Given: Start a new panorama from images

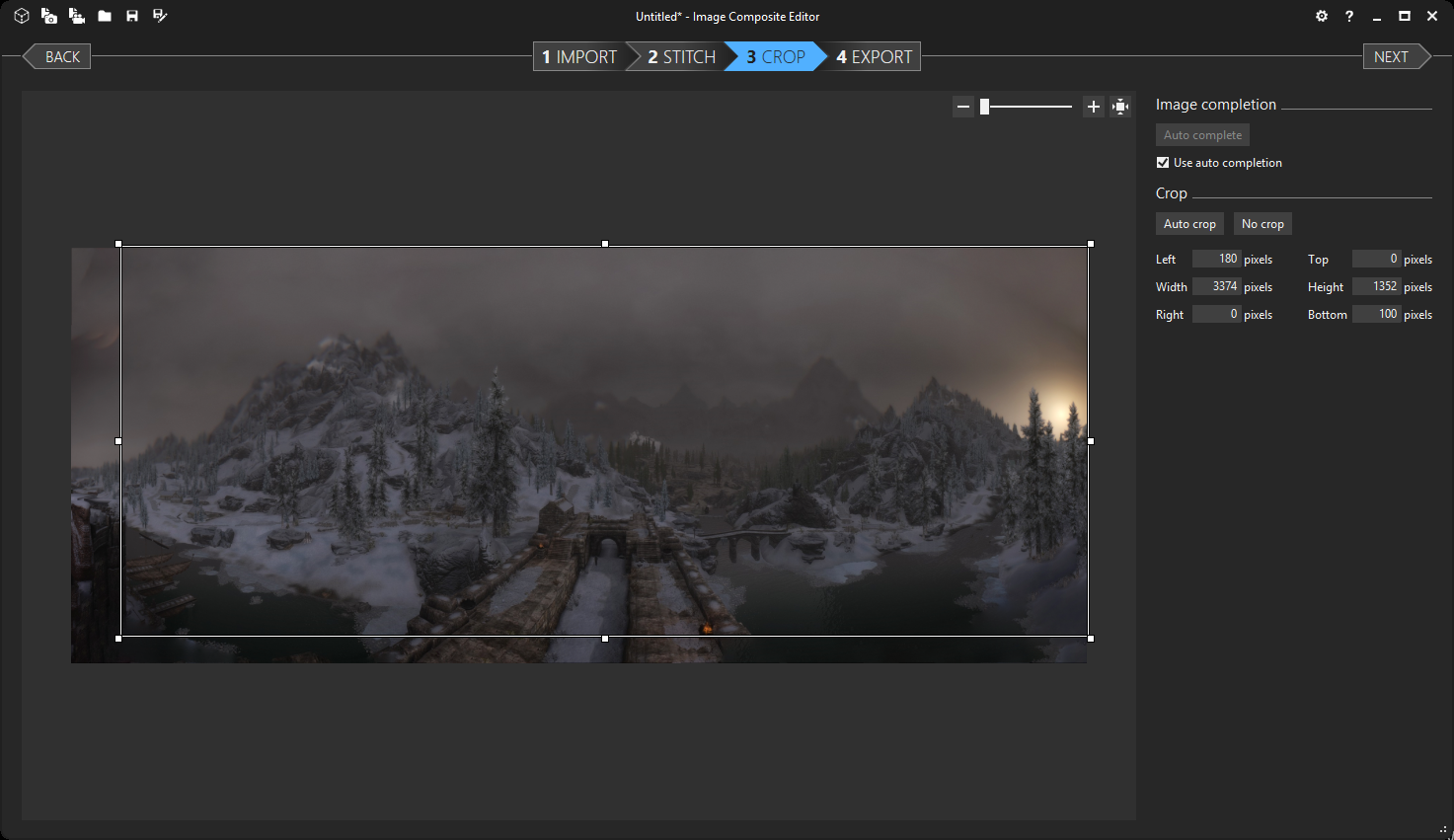Looking at the screenshot, I should [48, 16].
